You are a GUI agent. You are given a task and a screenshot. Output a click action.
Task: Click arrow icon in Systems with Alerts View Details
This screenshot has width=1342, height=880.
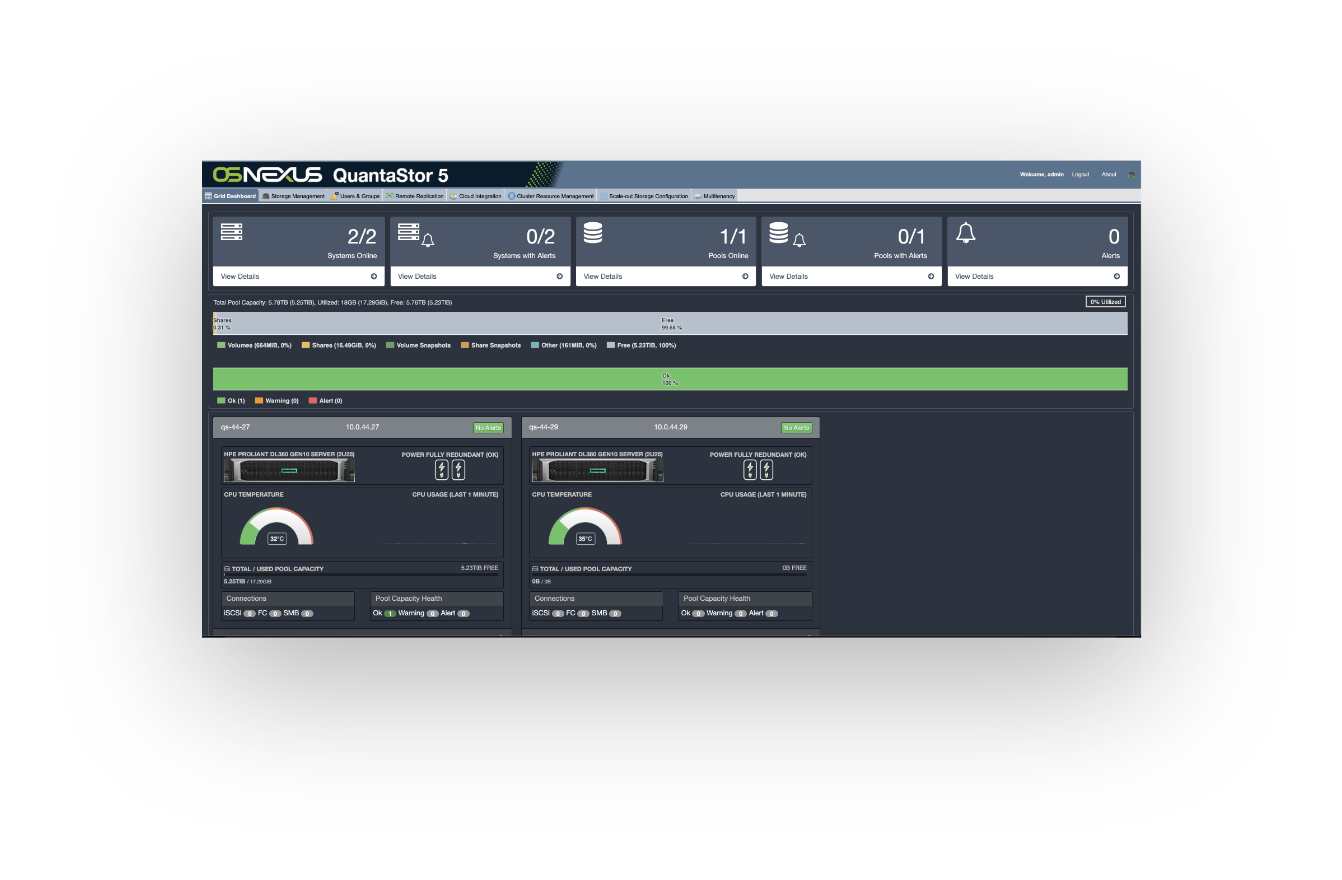(560, 276)
